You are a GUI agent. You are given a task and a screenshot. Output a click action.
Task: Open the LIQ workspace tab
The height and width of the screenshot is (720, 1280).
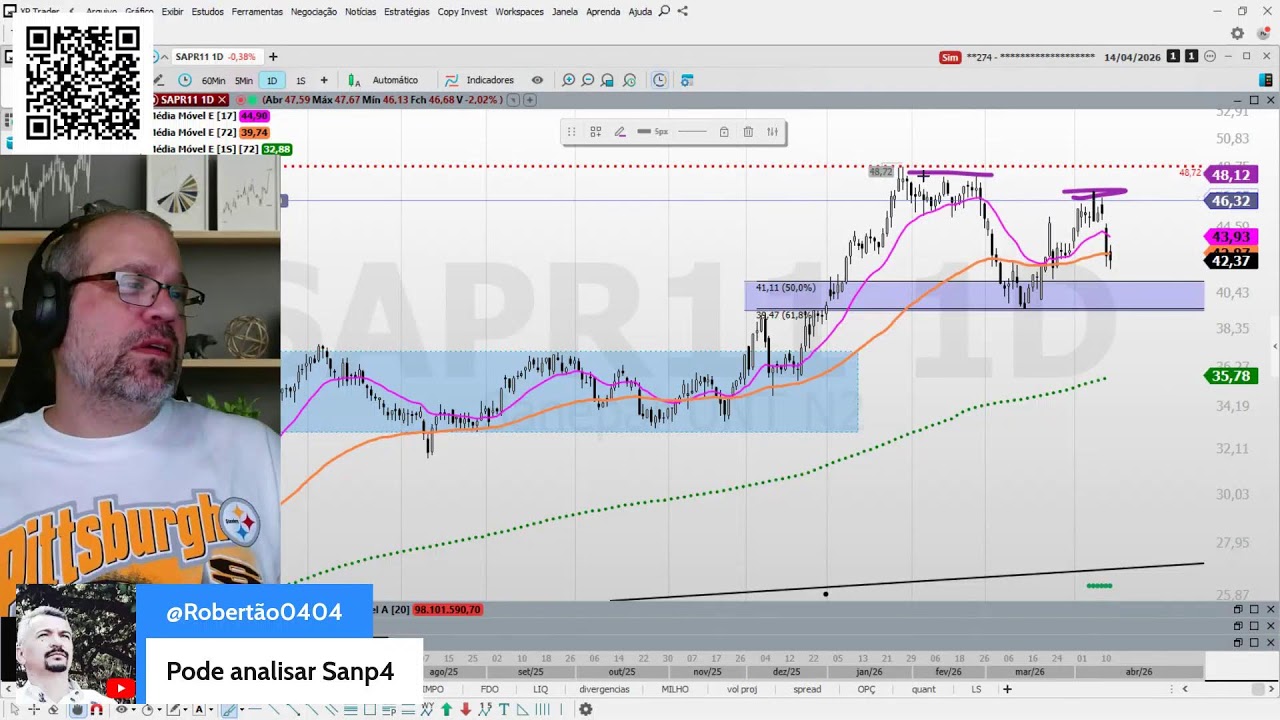pos(540,689)
